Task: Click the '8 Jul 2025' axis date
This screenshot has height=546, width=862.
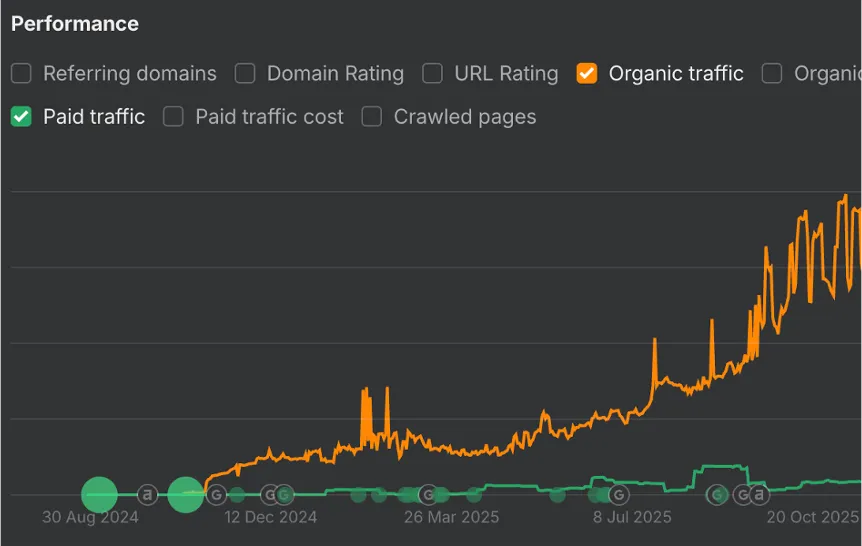Action: [632, 517]
